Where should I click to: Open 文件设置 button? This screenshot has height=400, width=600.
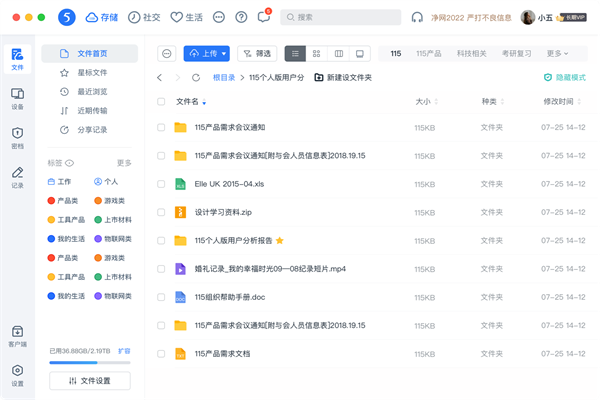(90, 381)
